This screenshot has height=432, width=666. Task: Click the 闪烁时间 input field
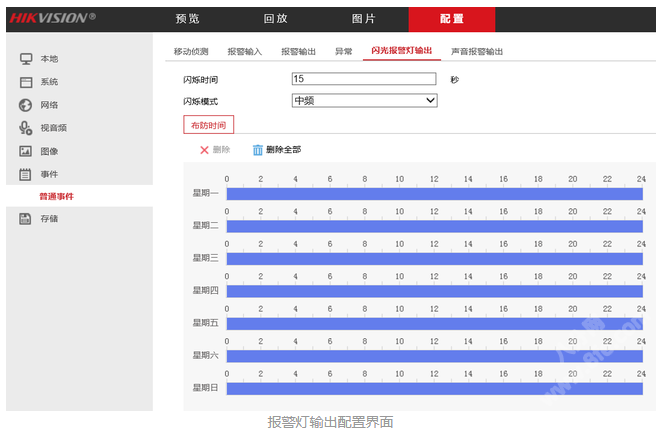(x=364, y=79)
